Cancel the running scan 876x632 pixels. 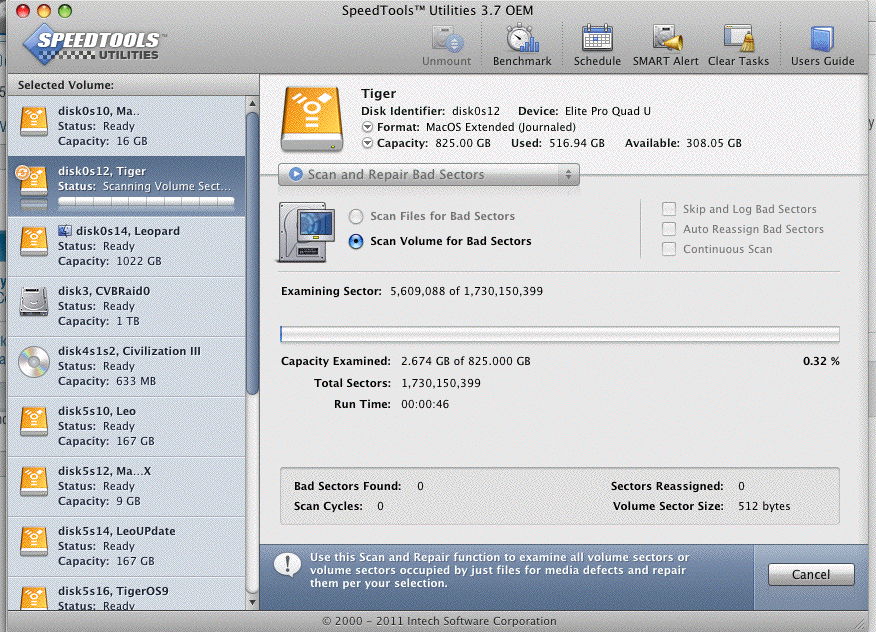coord(811,574)
